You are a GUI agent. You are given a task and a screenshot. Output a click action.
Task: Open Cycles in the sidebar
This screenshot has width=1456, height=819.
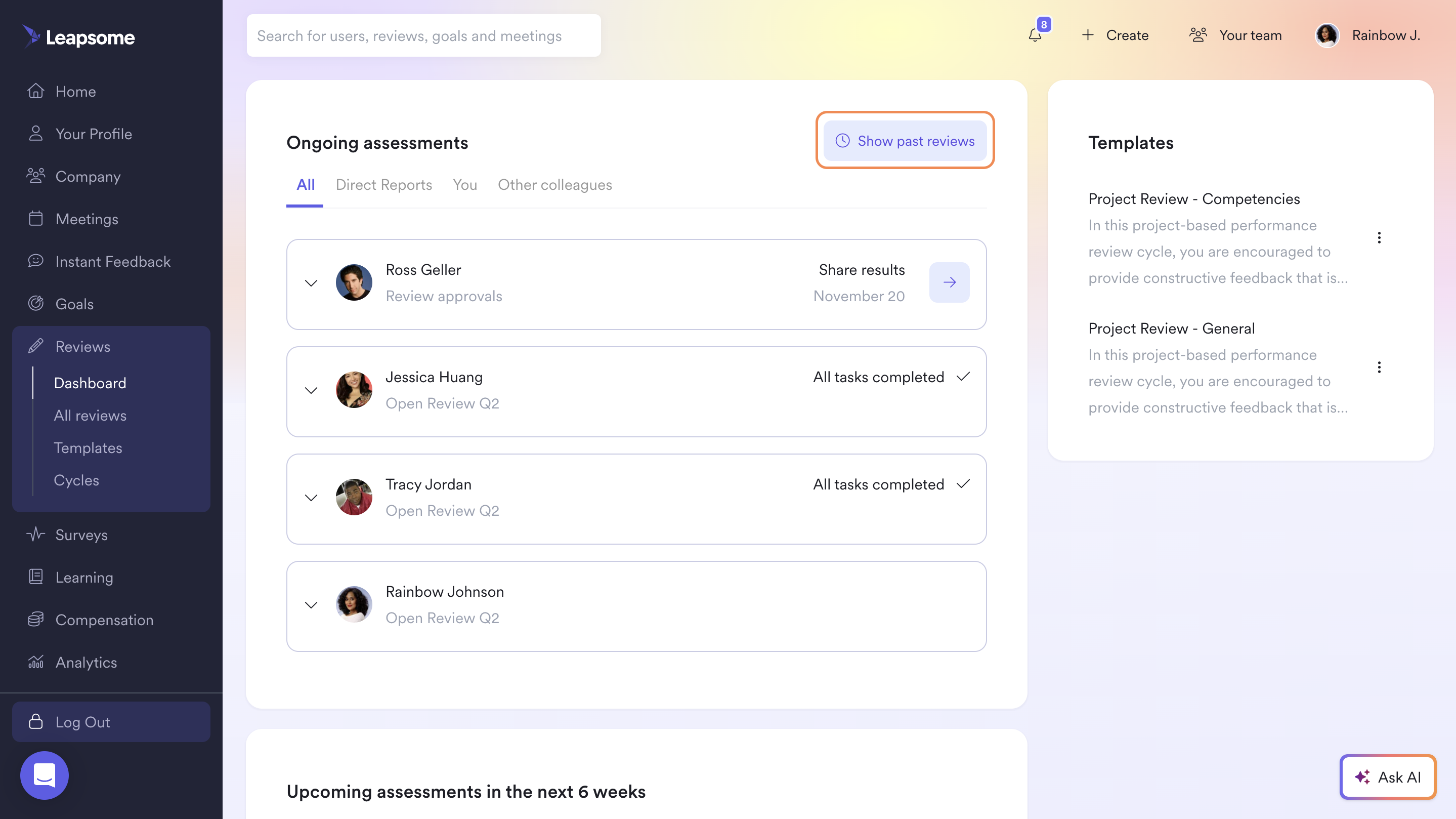click(76, 480)
